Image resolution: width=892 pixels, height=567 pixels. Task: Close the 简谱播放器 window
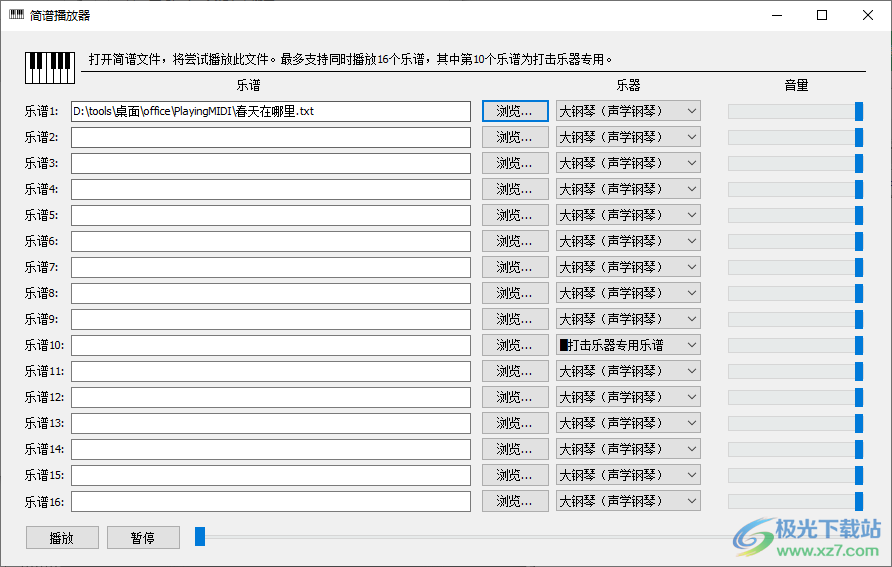pos(868,15)
